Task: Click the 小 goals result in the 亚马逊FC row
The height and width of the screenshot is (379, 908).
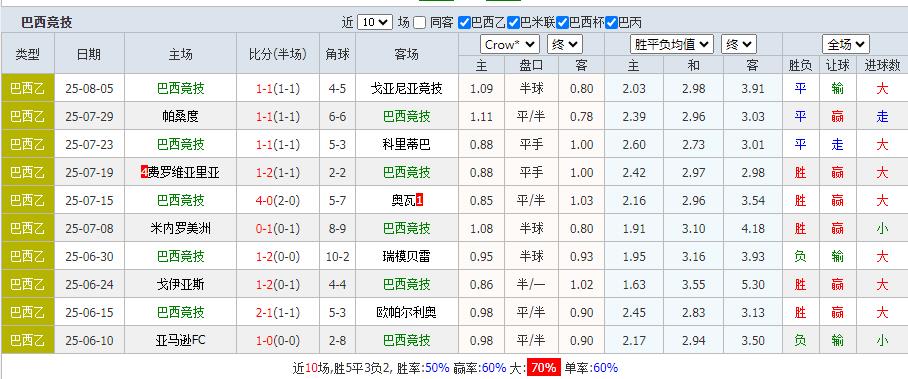Action: coord(882,340)
